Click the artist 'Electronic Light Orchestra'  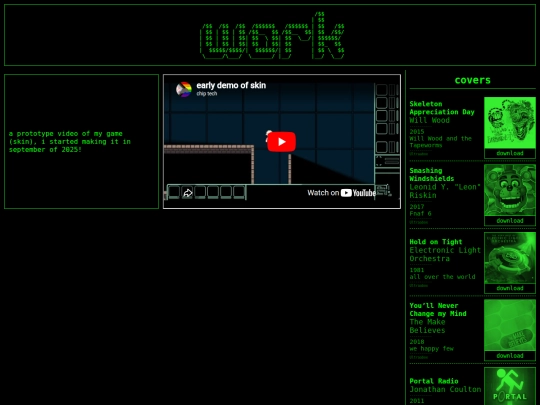(445, 254)
